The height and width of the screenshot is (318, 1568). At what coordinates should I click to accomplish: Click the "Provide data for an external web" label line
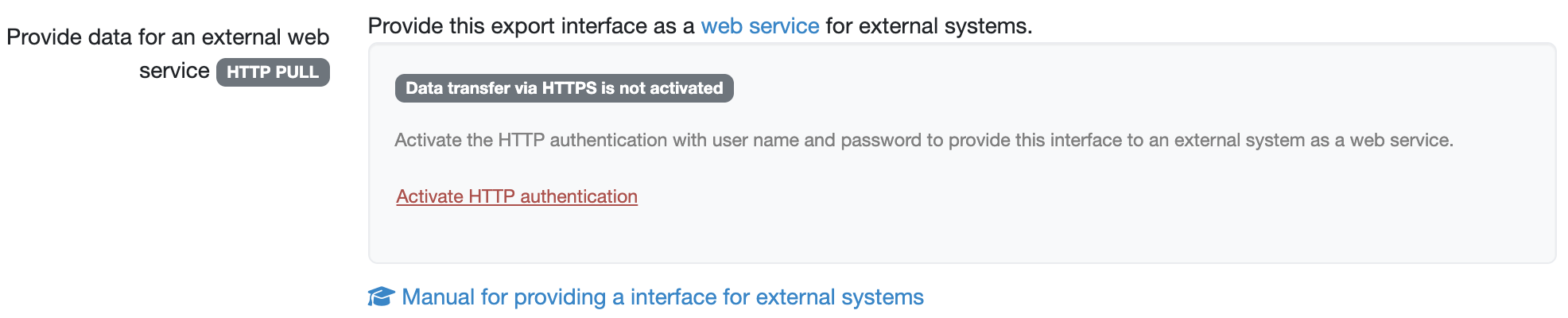pos(168,37)
